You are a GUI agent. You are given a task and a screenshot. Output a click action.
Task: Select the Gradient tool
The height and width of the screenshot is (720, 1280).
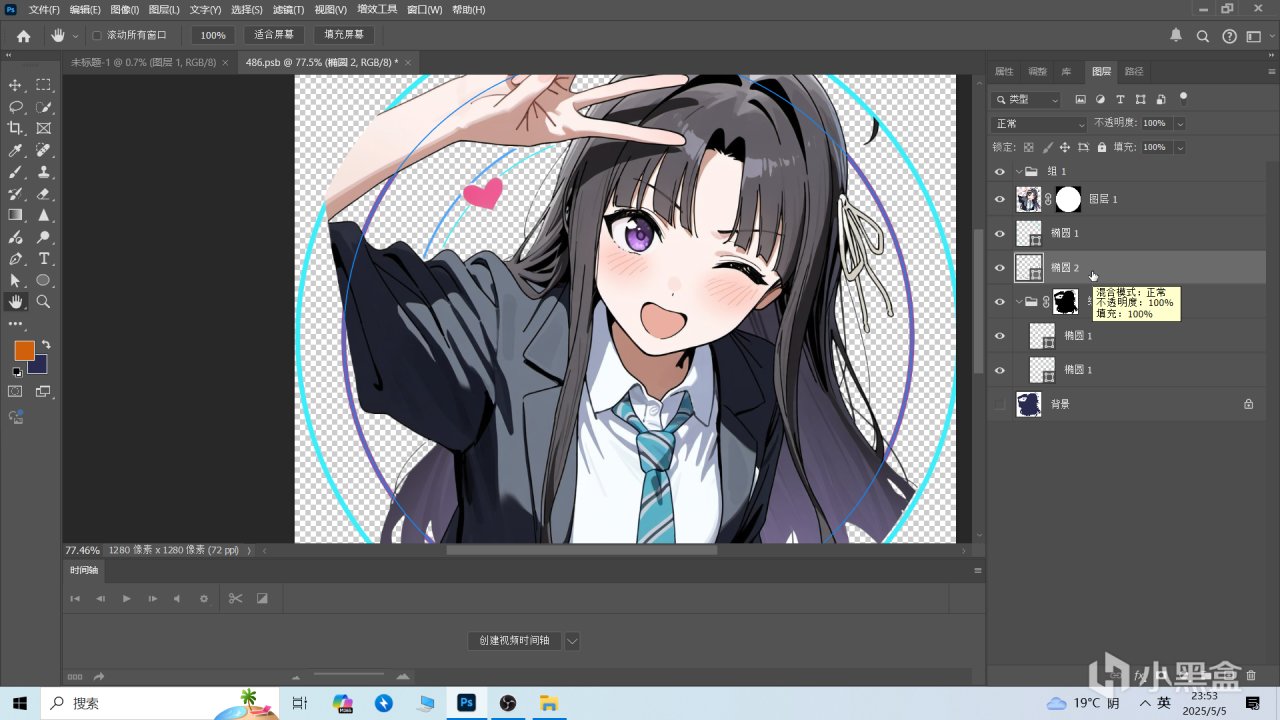(15, 215)
